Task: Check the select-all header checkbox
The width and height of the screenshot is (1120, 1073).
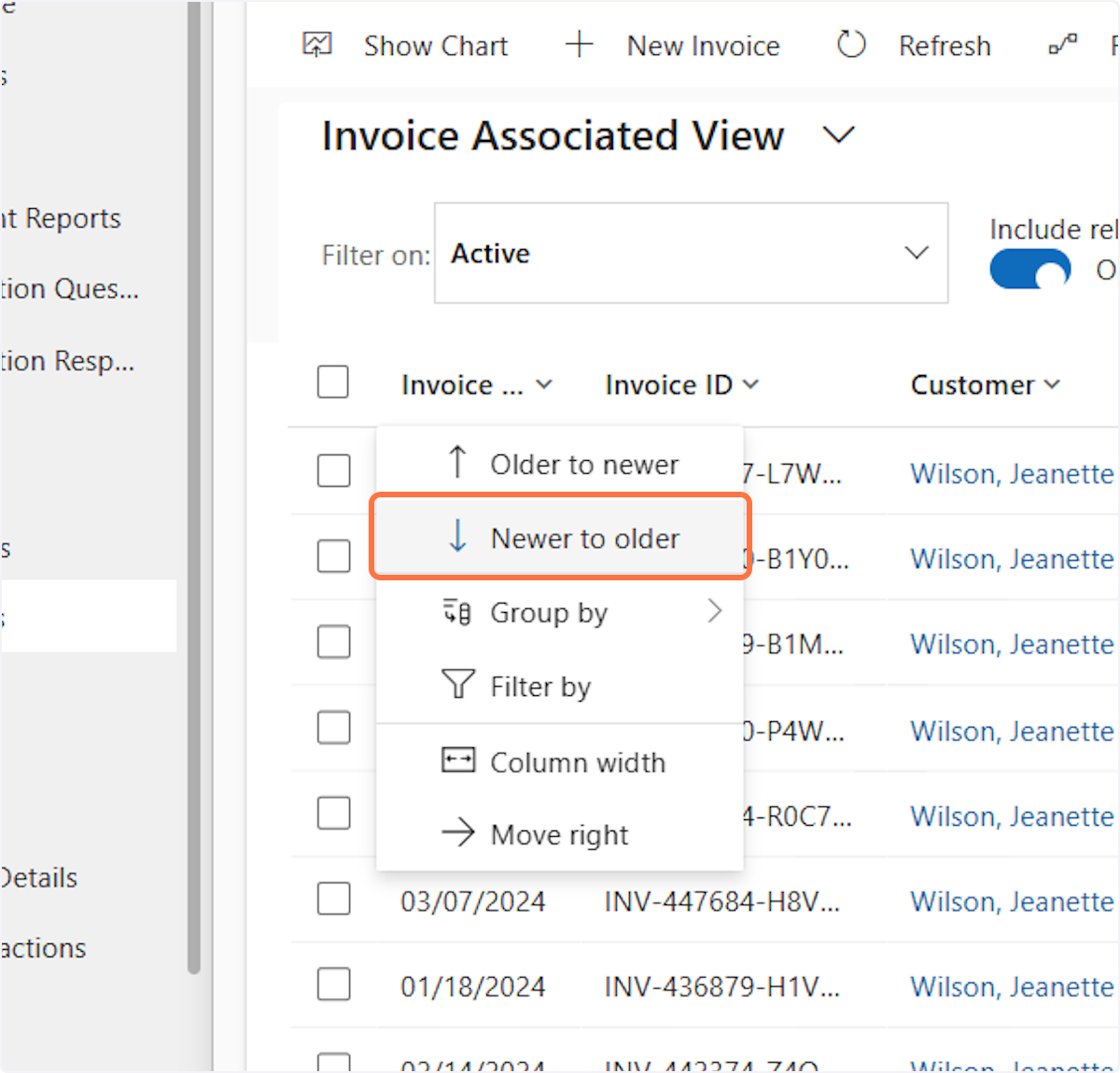Action: pyautogui.click(x=333, y=383)
